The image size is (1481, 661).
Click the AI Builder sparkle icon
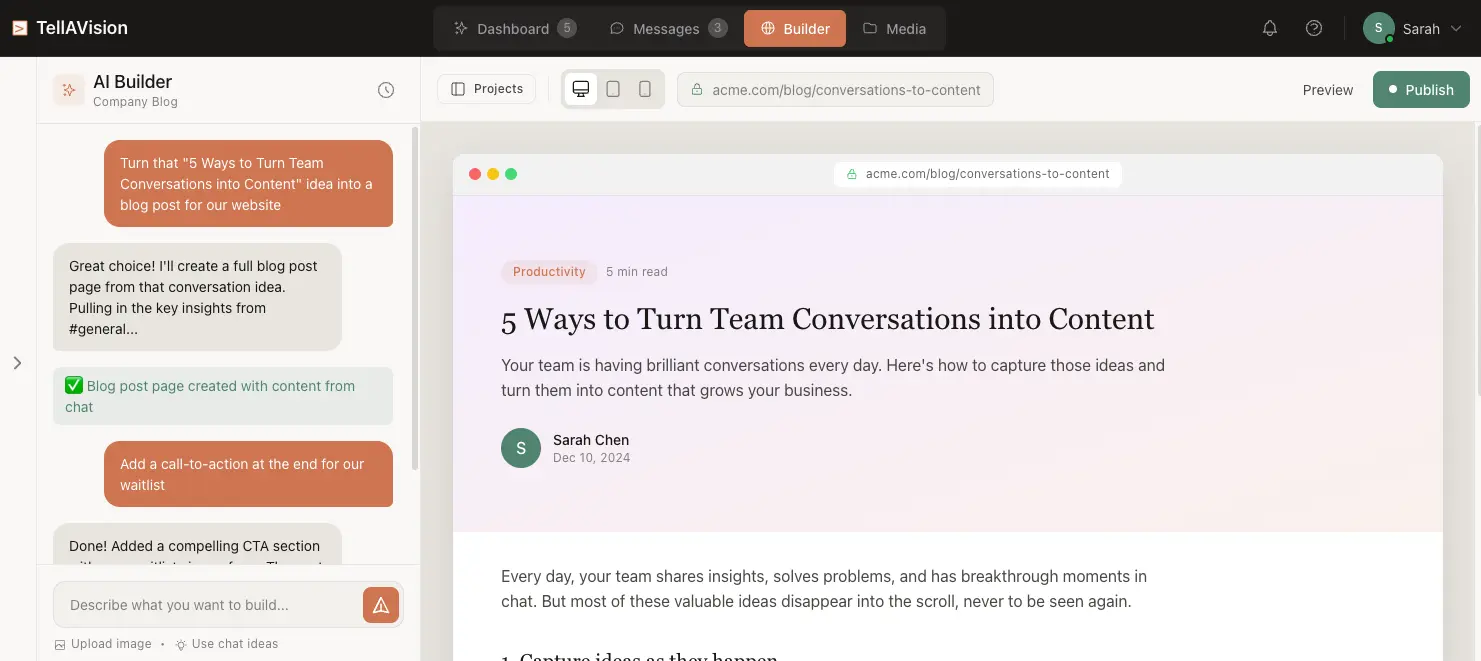pyautogui.click(x=69, y=90)
